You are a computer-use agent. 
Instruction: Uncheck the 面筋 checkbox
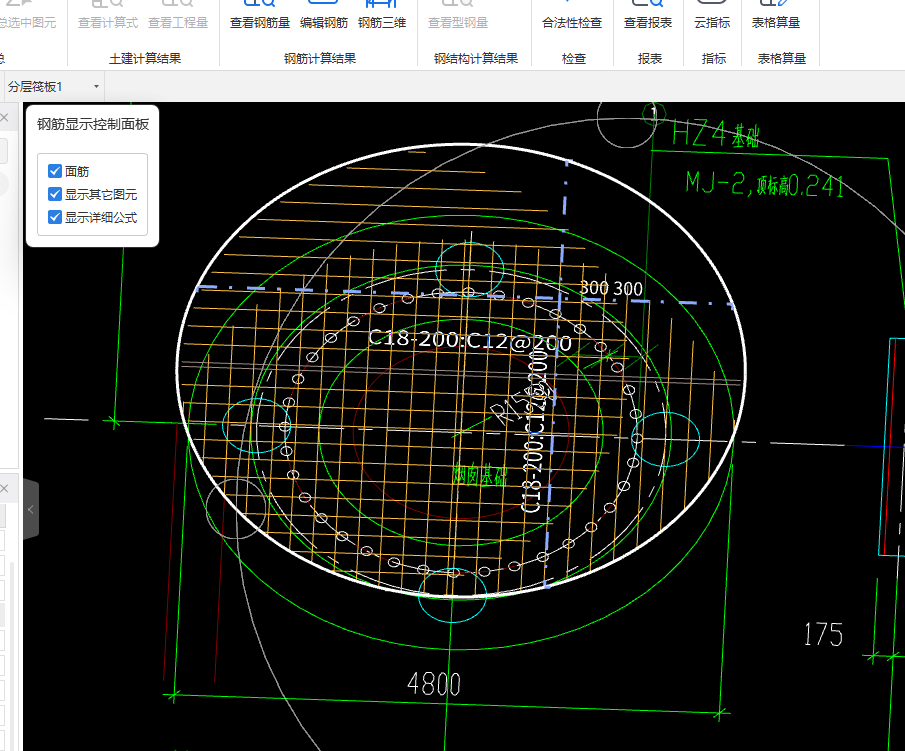tap(55, 171)
